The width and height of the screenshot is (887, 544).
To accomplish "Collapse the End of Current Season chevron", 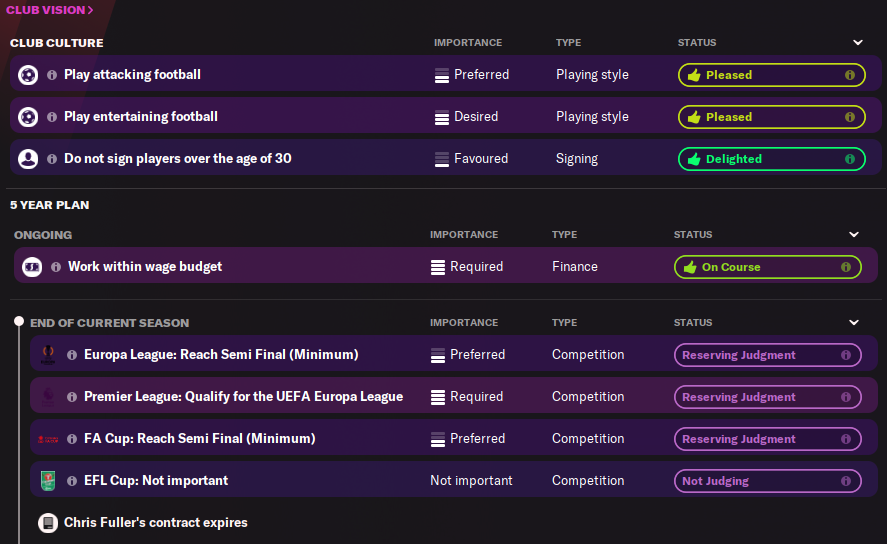I will [853, 323].
